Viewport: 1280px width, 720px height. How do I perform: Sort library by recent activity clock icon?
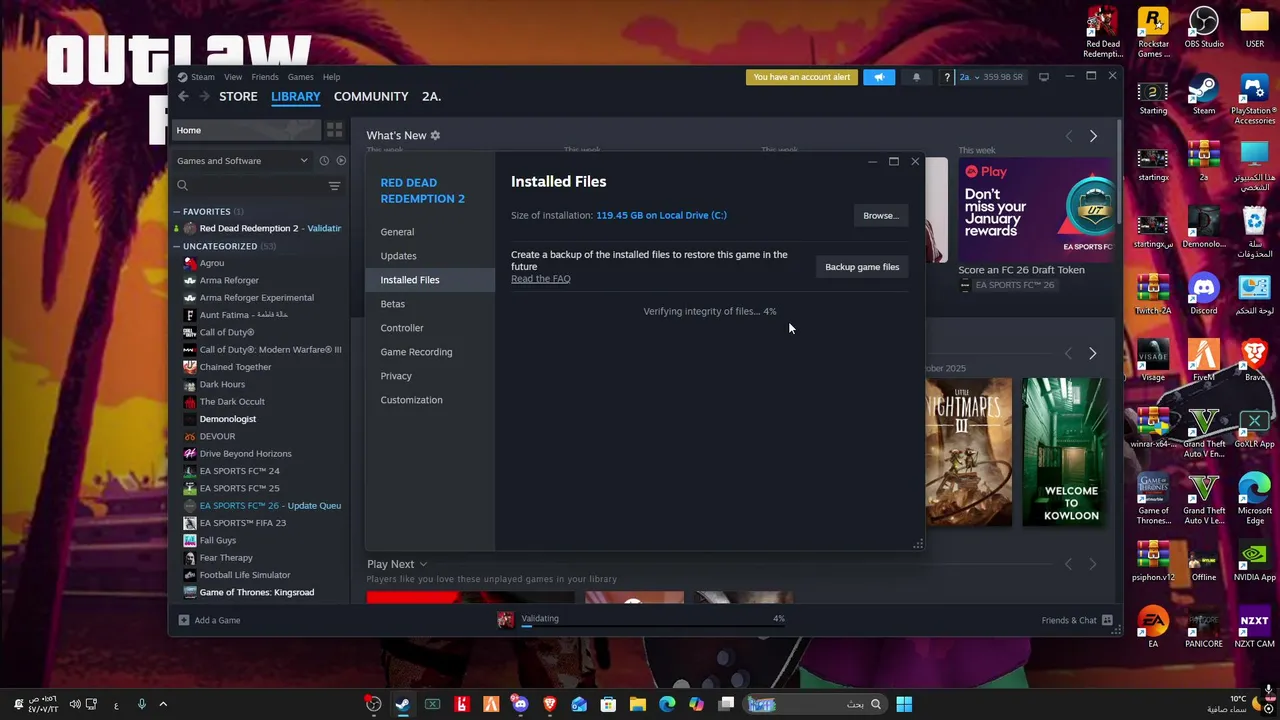click(324, 160)
